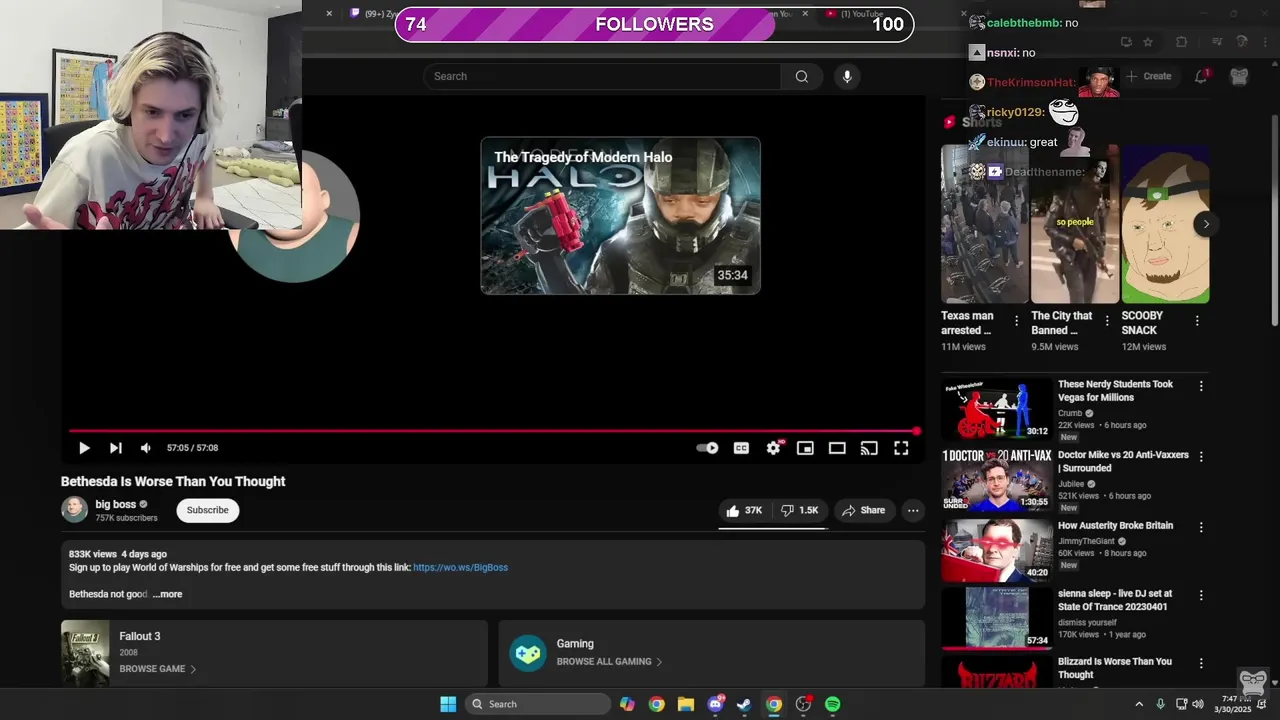
Task: Toggle the autoplay switch
Action: coord(708,448)
